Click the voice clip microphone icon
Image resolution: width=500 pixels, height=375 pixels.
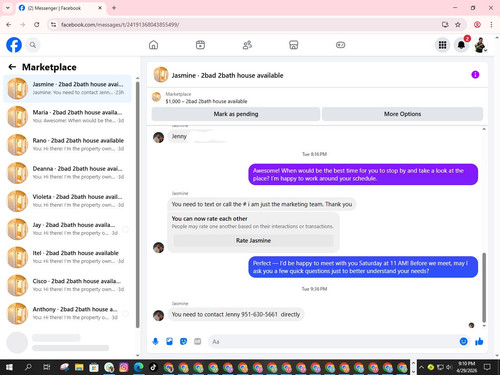[155, 341]
